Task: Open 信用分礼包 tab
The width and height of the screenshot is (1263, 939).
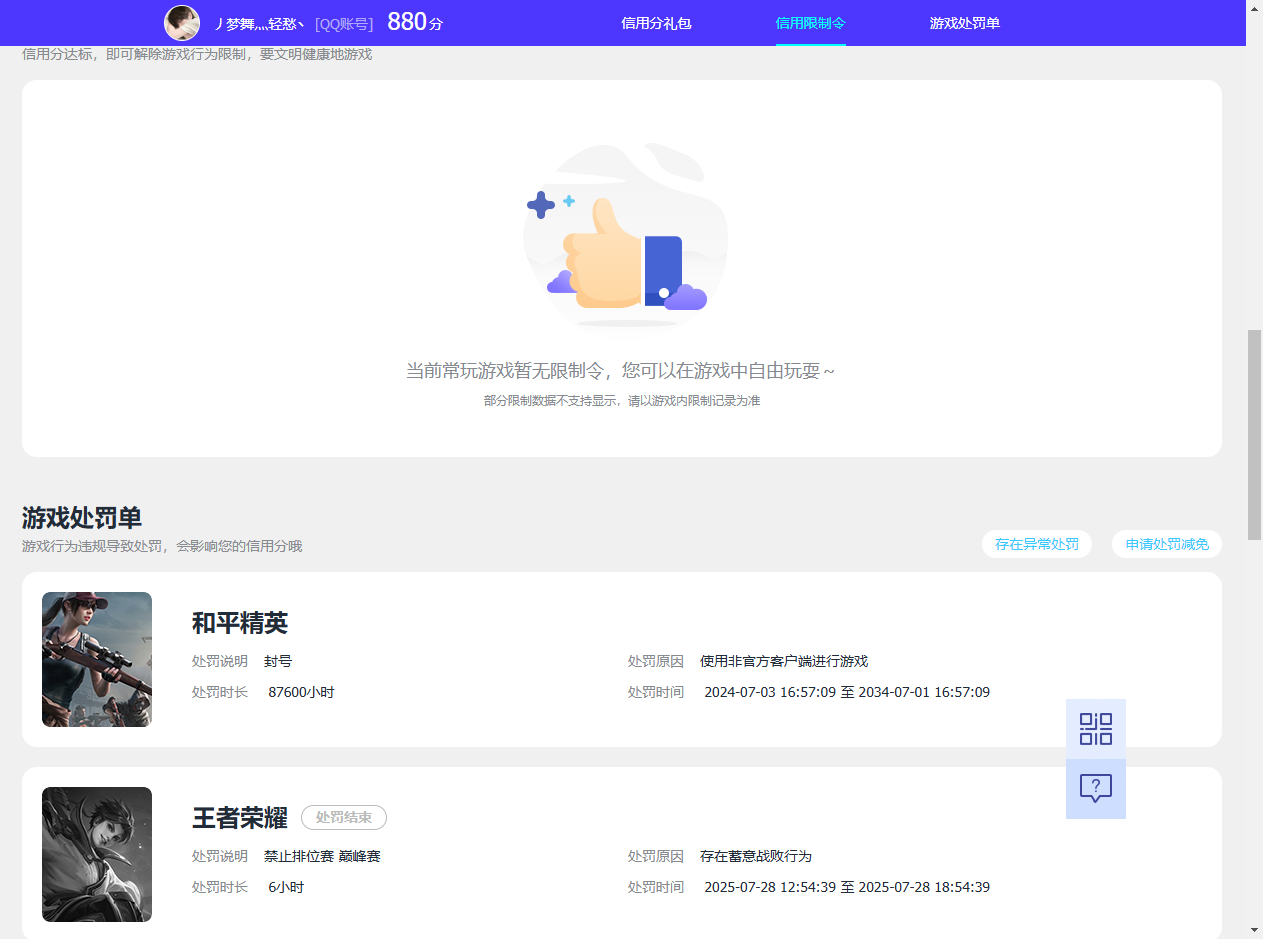Action: pyautogui.click(x=656, y=23)
